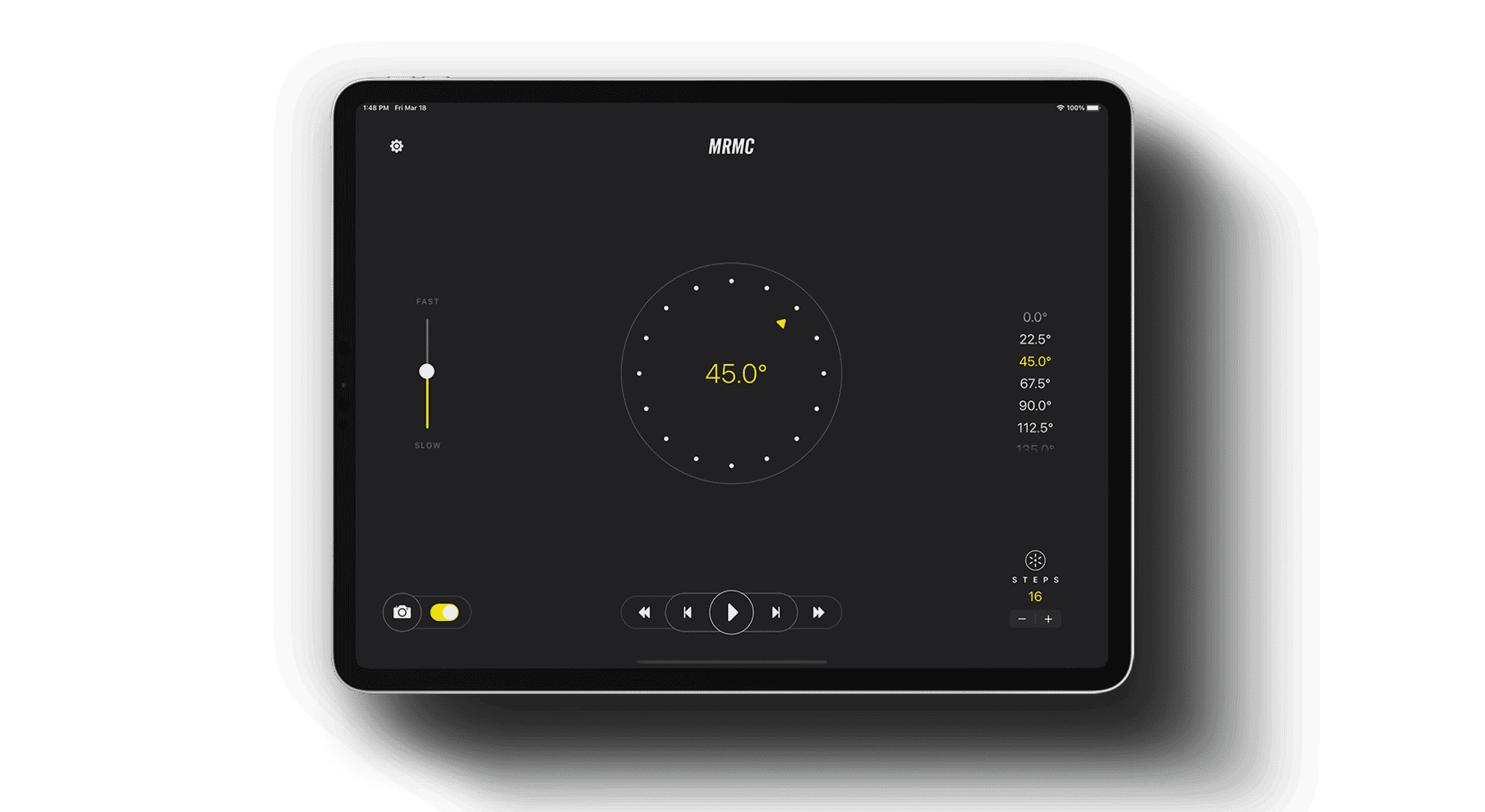Click the bottom dot on the dial
The width and height of the screenshot is (1485, 812).
point(731,466)
